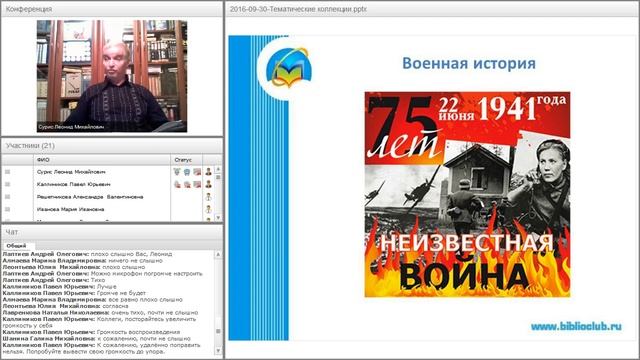Screen dimensions: 640x360
Task: Click chat message 'К сожалению, удалённо поправить'
Action: [x=149, y=345]
